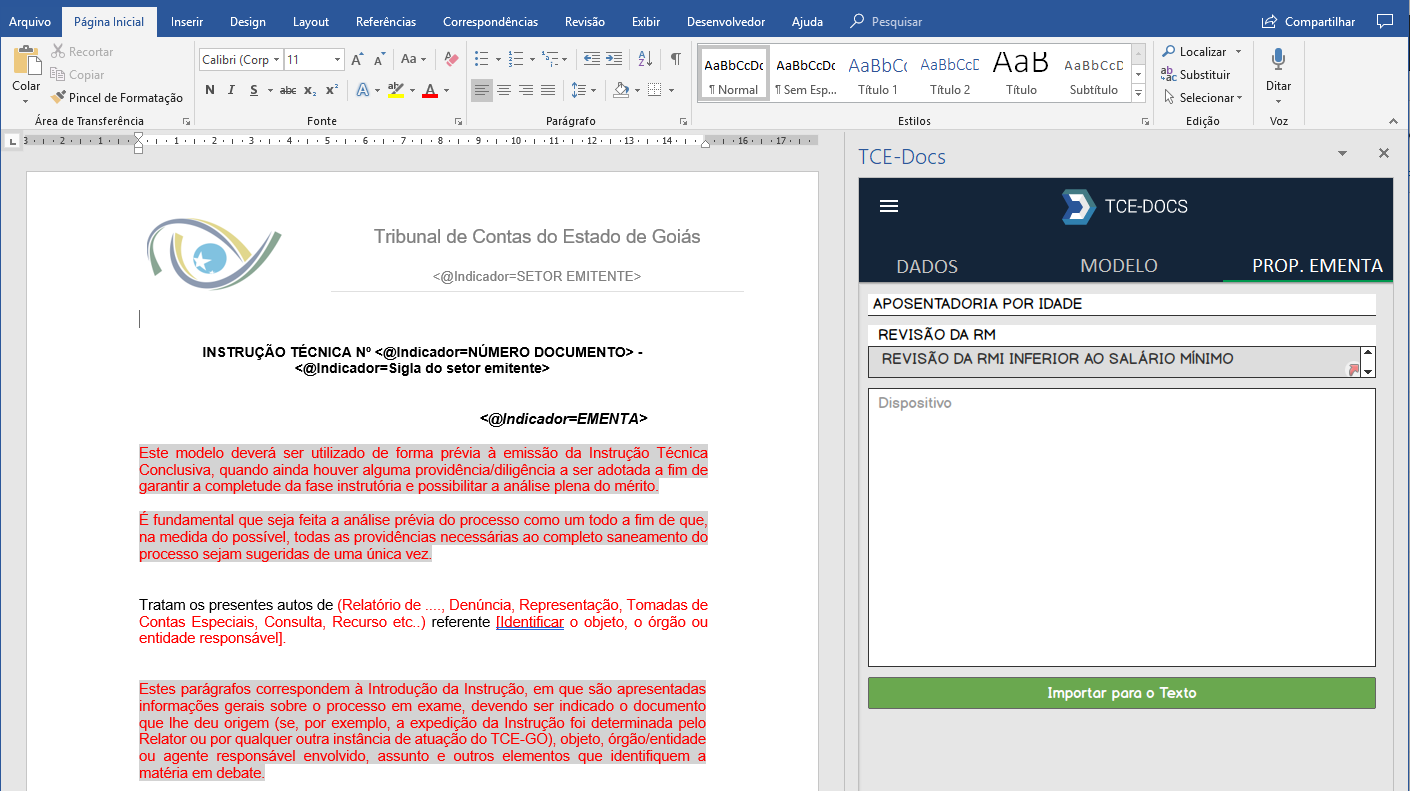This screenshot has height=791, width=1410.
Task: Toggle show paragraph marks
Action: tap(676, 59)
